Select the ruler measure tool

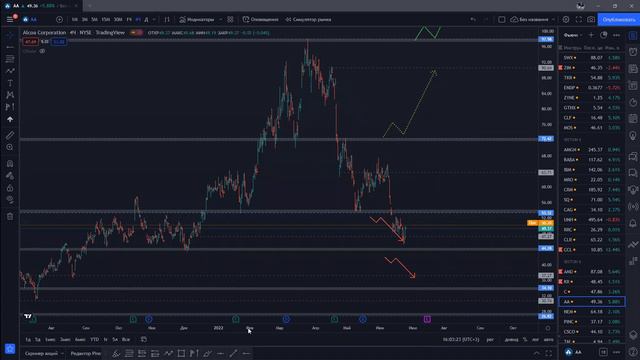(x=10, y=135)
